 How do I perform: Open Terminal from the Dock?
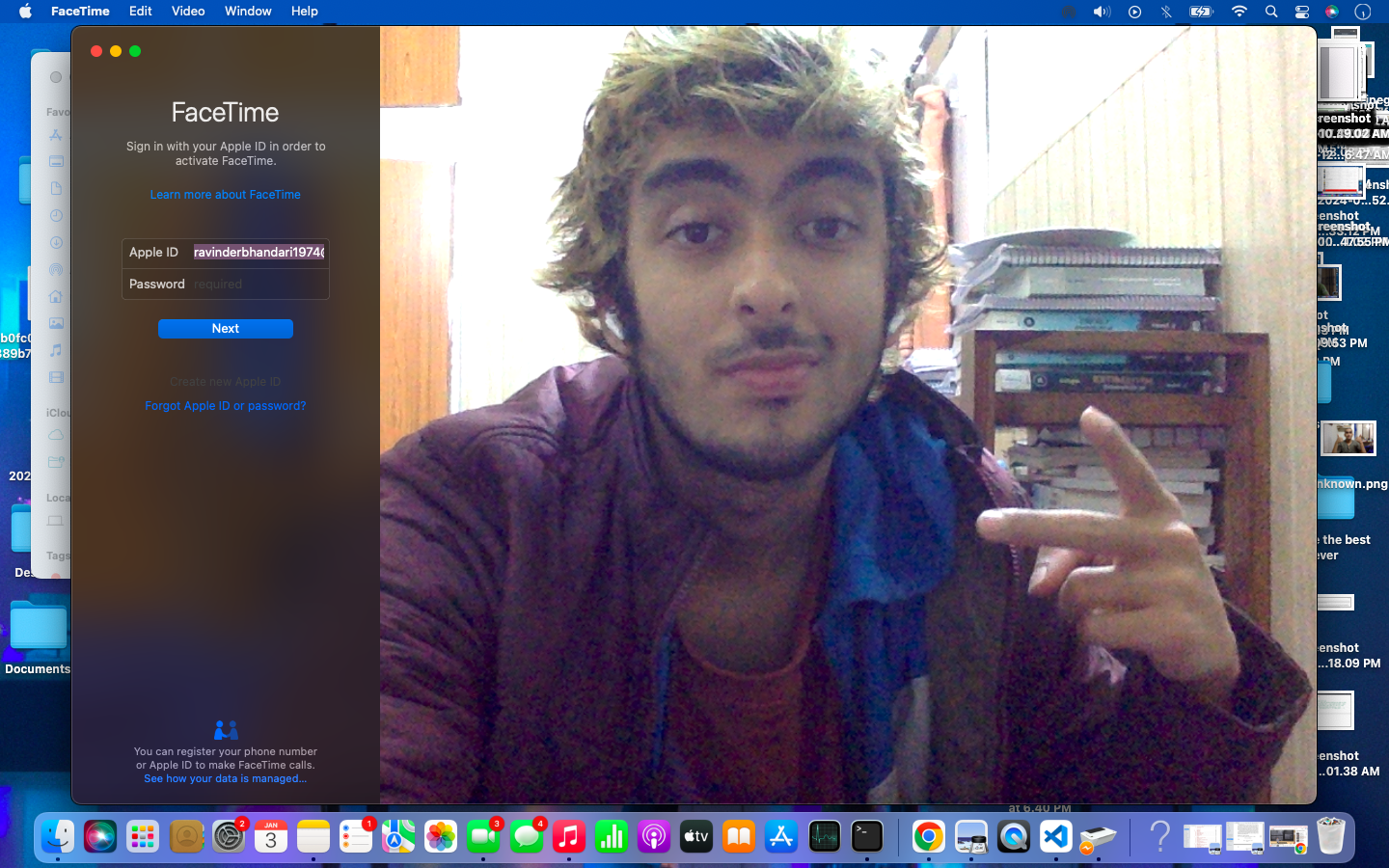867,837
